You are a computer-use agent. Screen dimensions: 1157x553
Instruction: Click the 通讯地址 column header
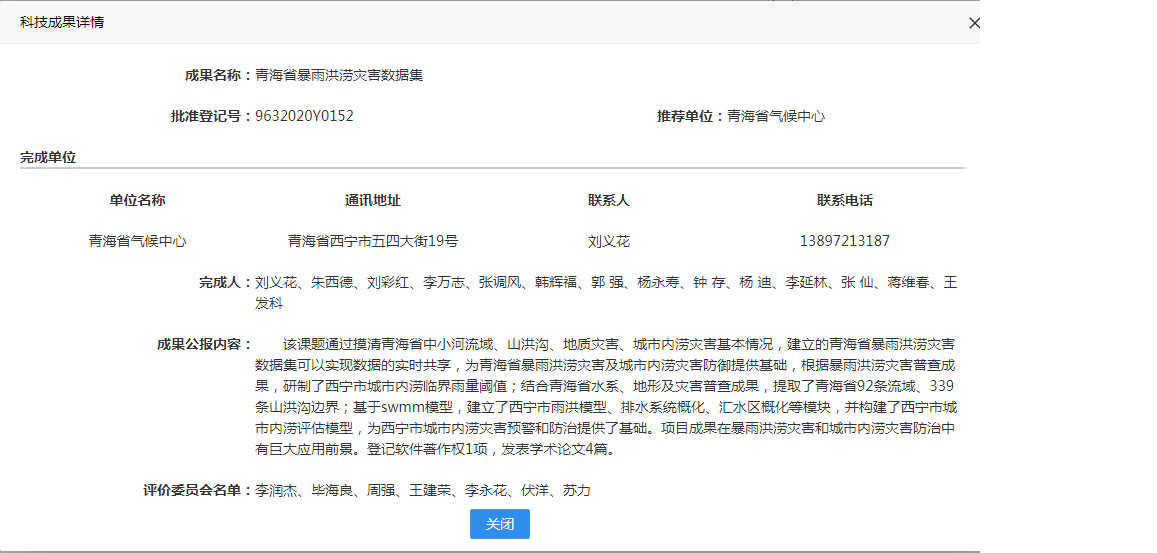pyautogui.click(x=373, y=200)
